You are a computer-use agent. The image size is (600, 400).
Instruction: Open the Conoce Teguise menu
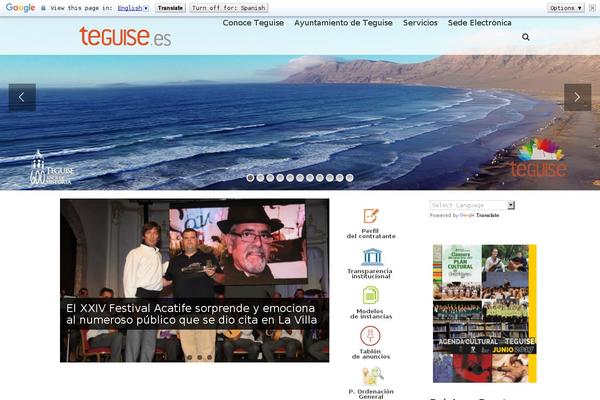[253, 23]
